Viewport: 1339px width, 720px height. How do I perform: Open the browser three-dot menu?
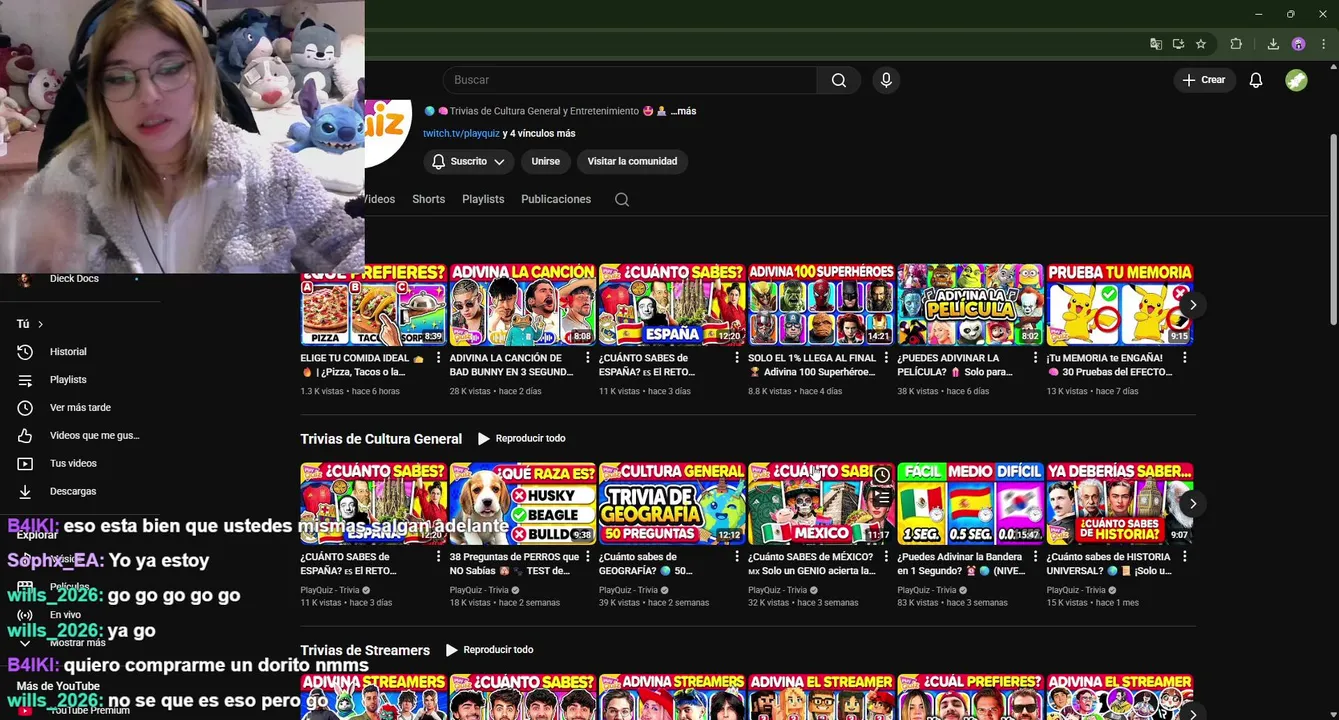point(1324,44)
